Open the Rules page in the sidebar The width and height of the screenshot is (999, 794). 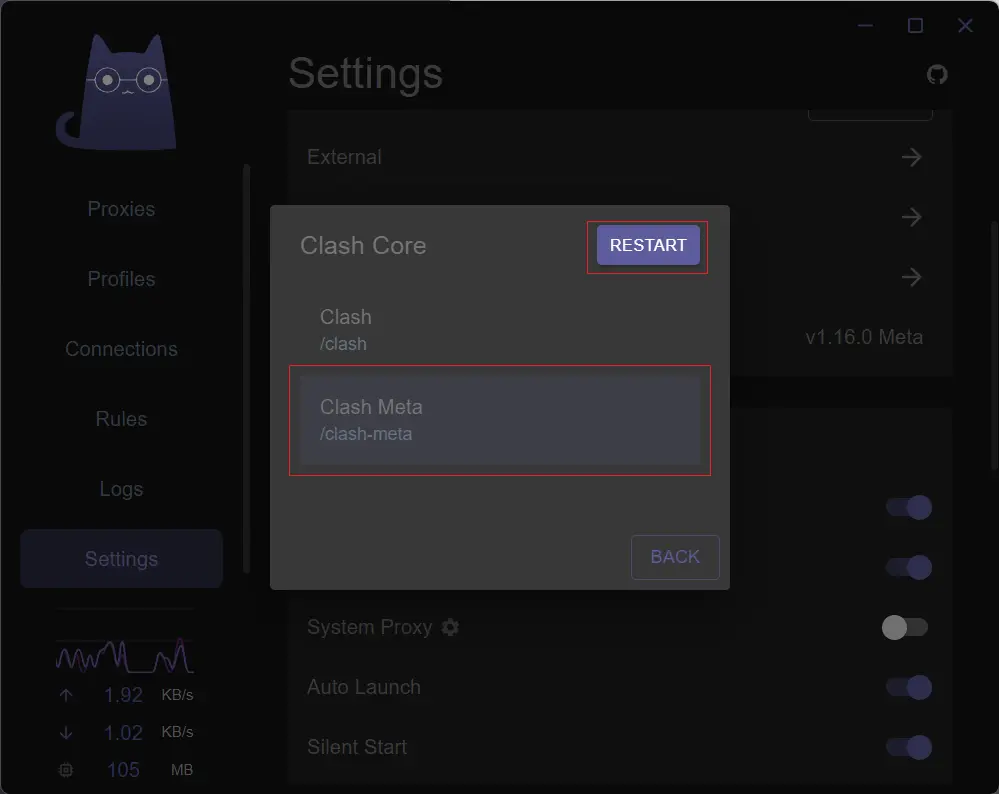[x=121, y=419]
